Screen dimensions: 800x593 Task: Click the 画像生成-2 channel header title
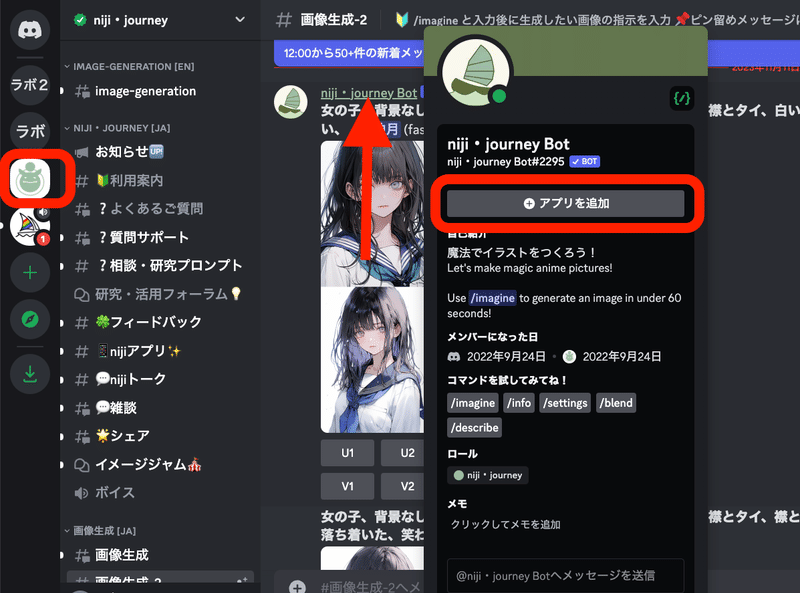coord(334,20)
